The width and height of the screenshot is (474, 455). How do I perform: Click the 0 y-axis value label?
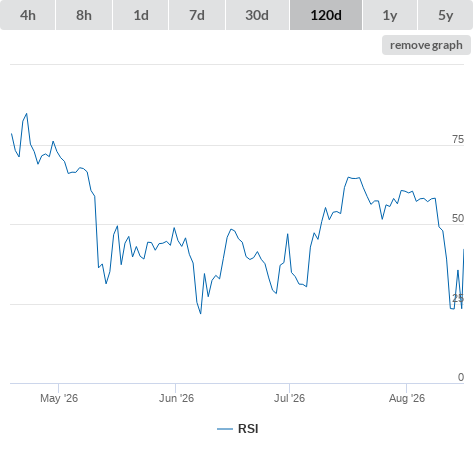(x=461, y=377)
